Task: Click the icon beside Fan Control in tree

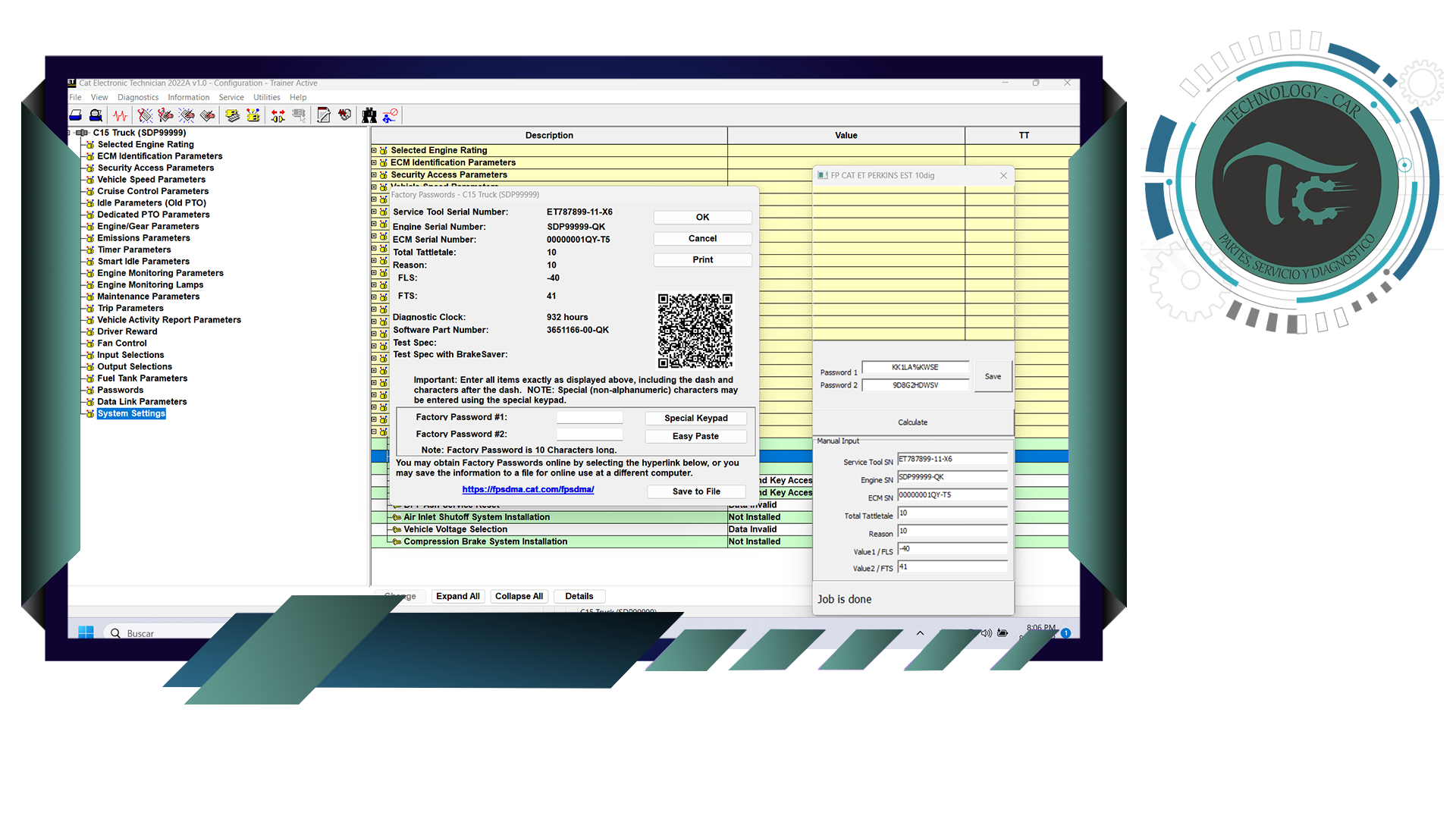Action: (x=90, y=344)
